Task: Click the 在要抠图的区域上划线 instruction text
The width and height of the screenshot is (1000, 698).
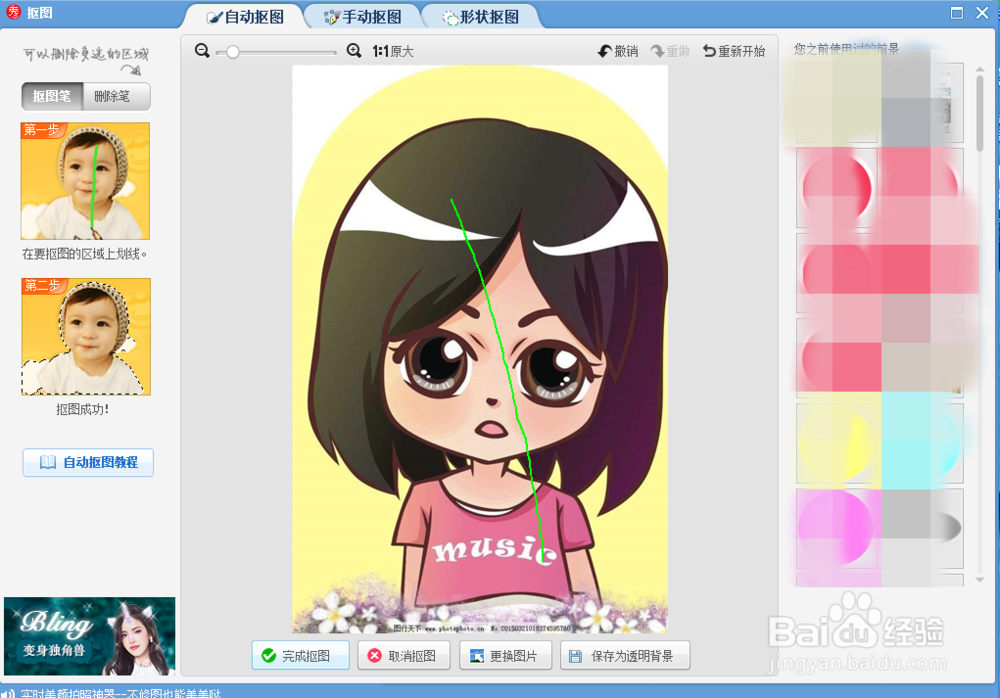Action: click(x=85, y=254)
